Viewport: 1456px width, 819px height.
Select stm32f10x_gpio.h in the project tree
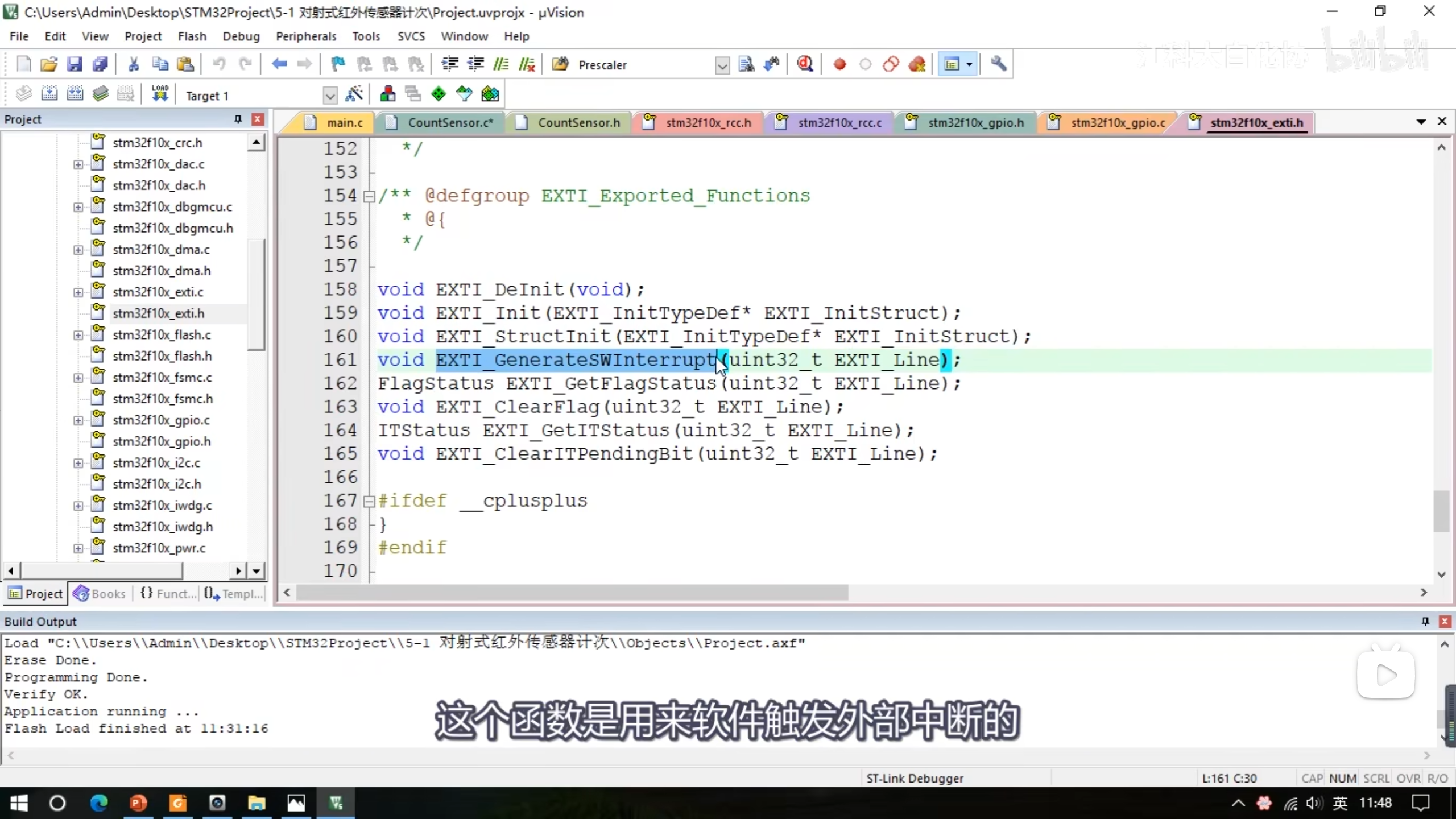[162, 441]
